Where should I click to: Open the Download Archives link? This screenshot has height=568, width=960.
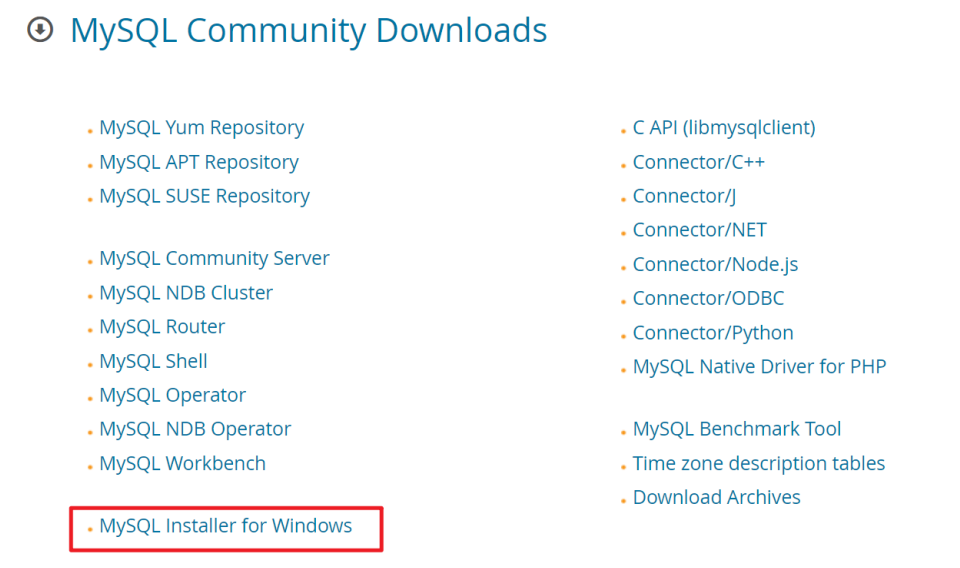coord(716,498)
